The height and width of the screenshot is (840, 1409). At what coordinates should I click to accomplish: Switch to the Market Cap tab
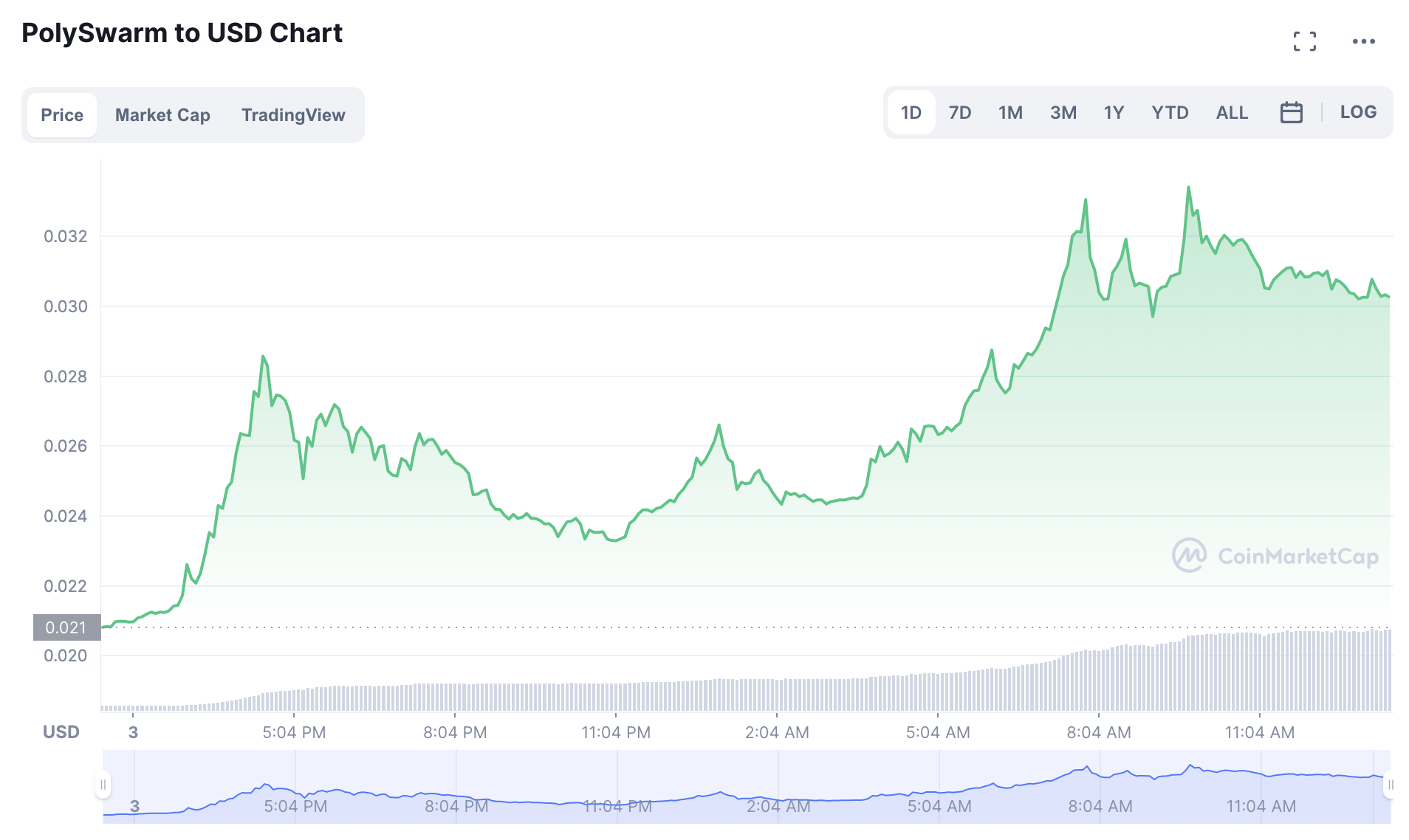pyautogui.click(x=162, y=115)
